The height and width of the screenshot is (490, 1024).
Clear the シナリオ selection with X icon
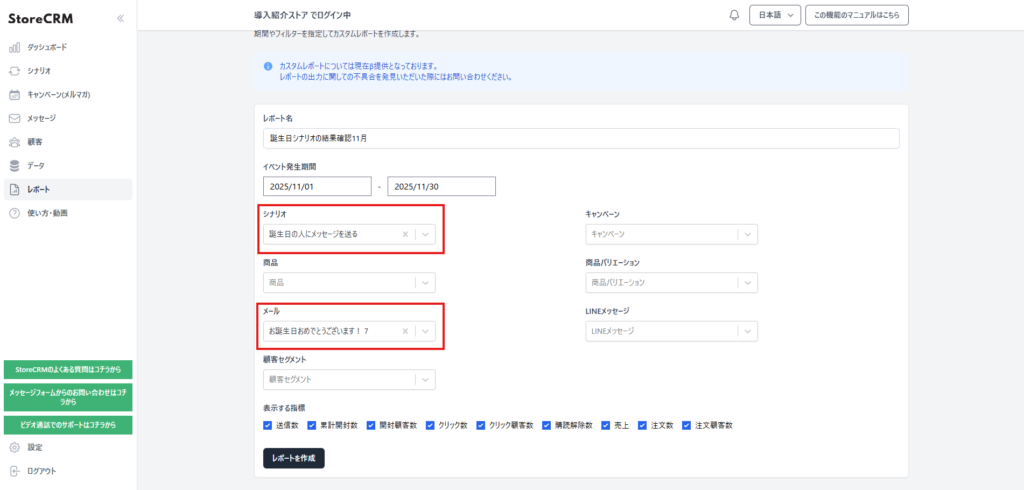click(x=405, y=234)
